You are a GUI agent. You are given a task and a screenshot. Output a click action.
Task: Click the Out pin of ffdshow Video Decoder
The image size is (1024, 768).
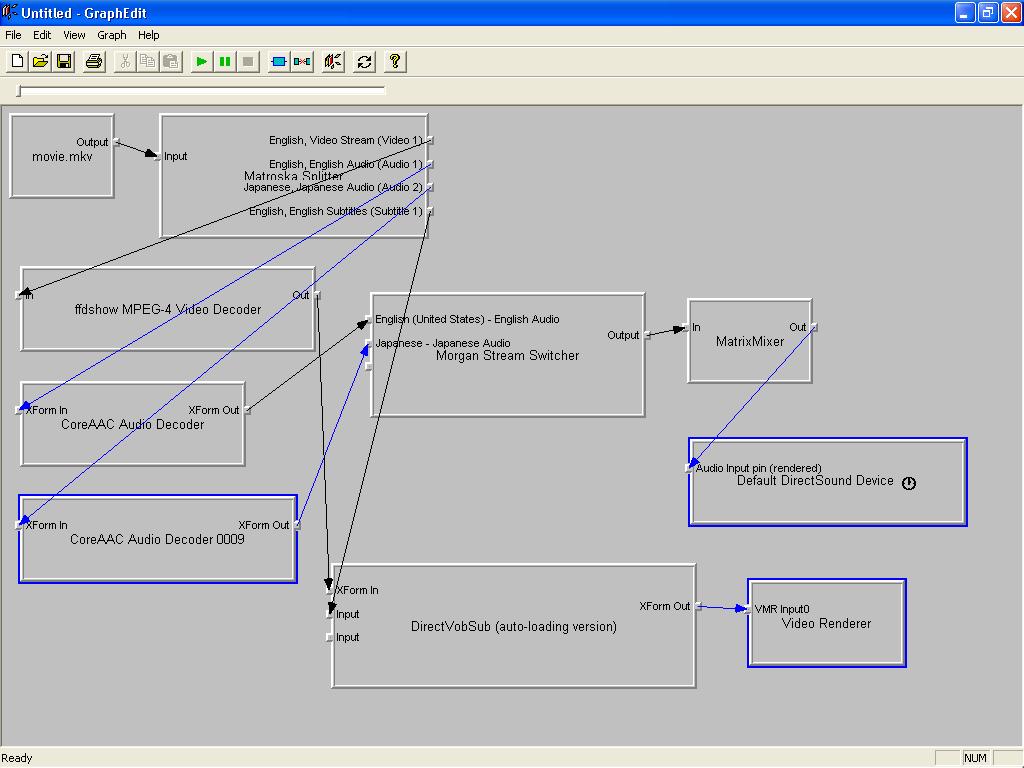click(x=317, y=295)
